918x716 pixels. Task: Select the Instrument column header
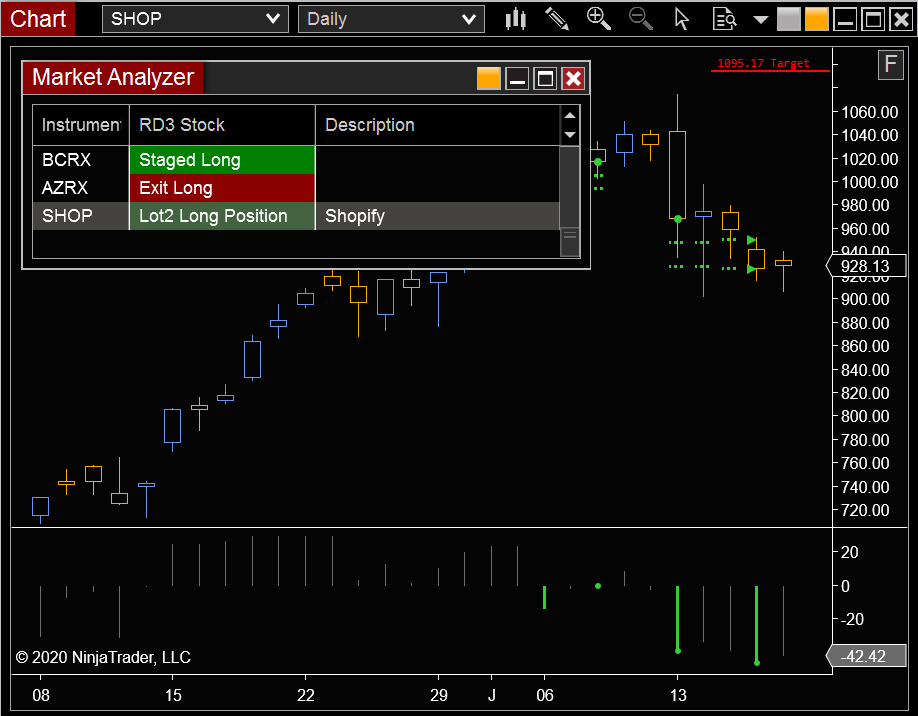tap(80, 125)
